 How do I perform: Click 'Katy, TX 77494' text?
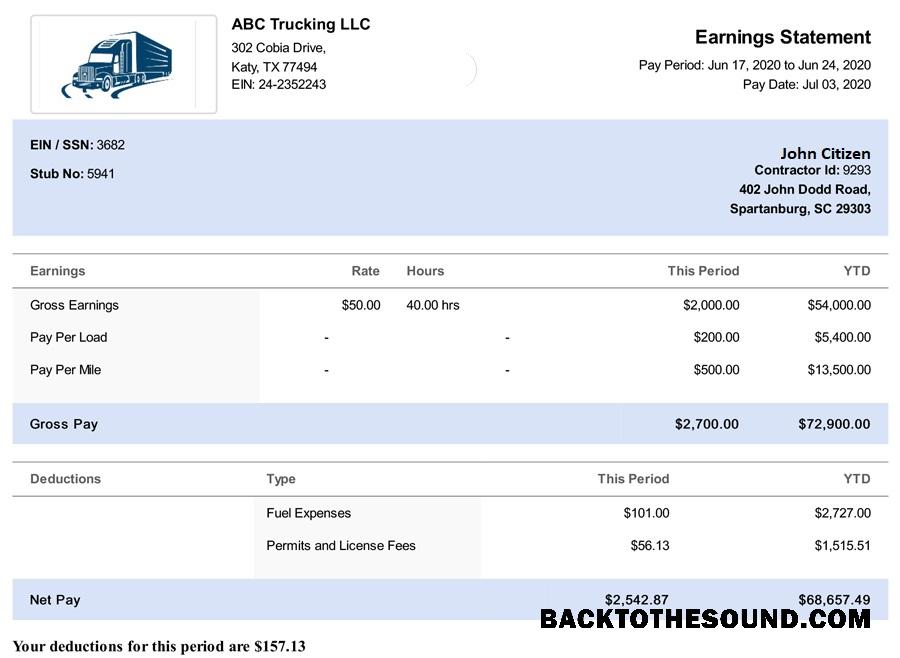[274, 67]
